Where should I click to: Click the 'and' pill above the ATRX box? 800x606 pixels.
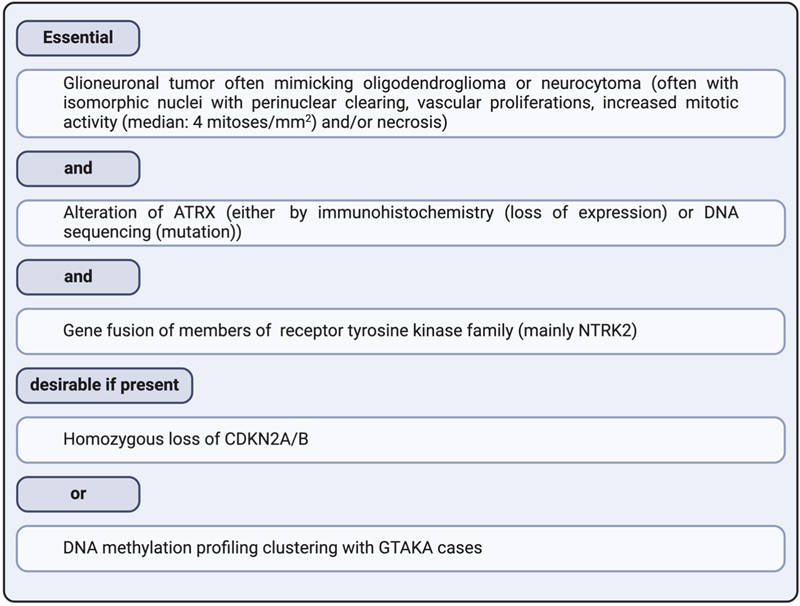pyautogui.click(x=77, y=168)
